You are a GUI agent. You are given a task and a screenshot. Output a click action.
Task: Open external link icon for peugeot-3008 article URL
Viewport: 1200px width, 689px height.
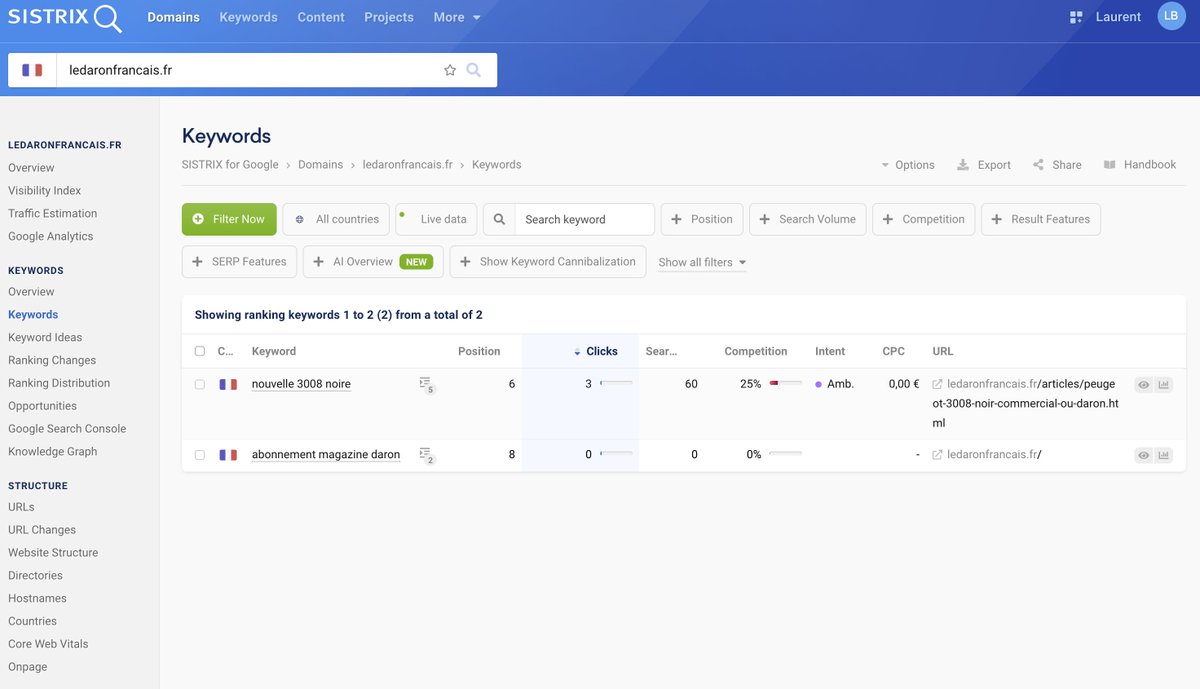point(937,384)
